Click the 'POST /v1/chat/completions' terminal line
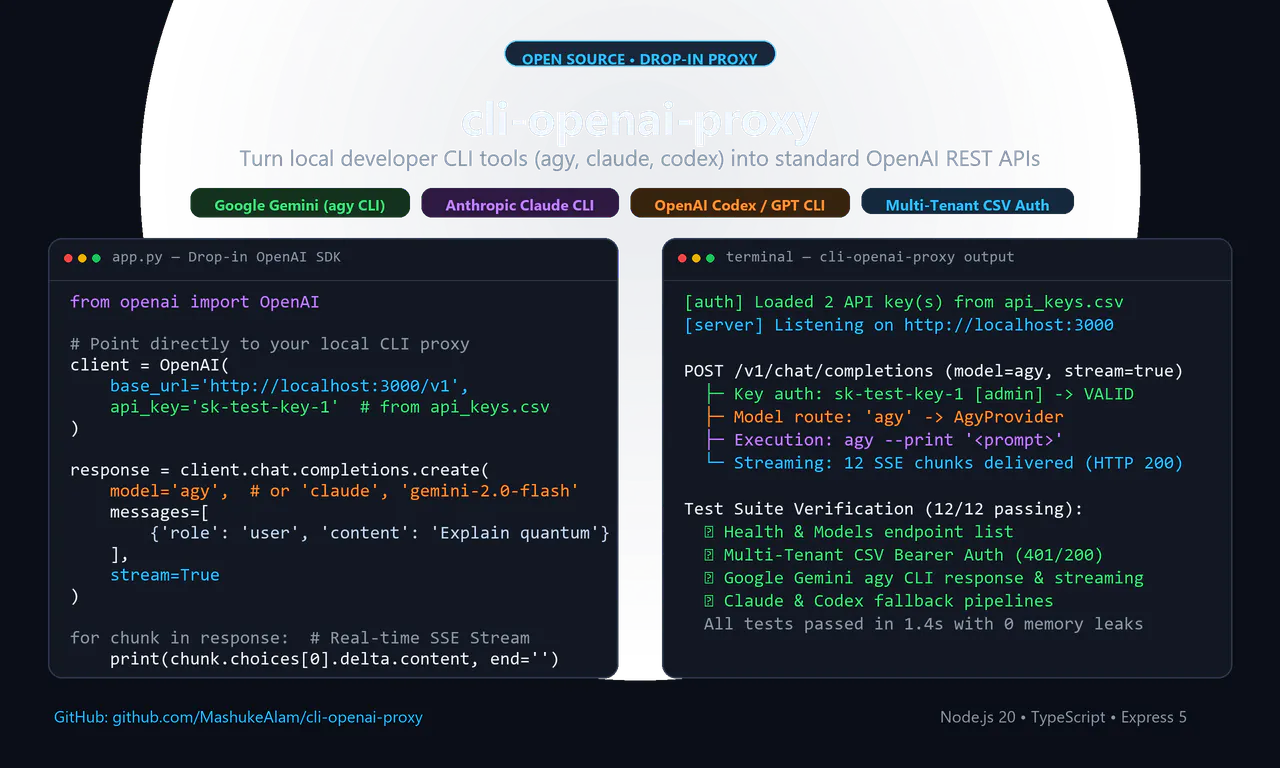This screenshot has height=768, width=1280. pyautogui.click(x=934, y=371)
